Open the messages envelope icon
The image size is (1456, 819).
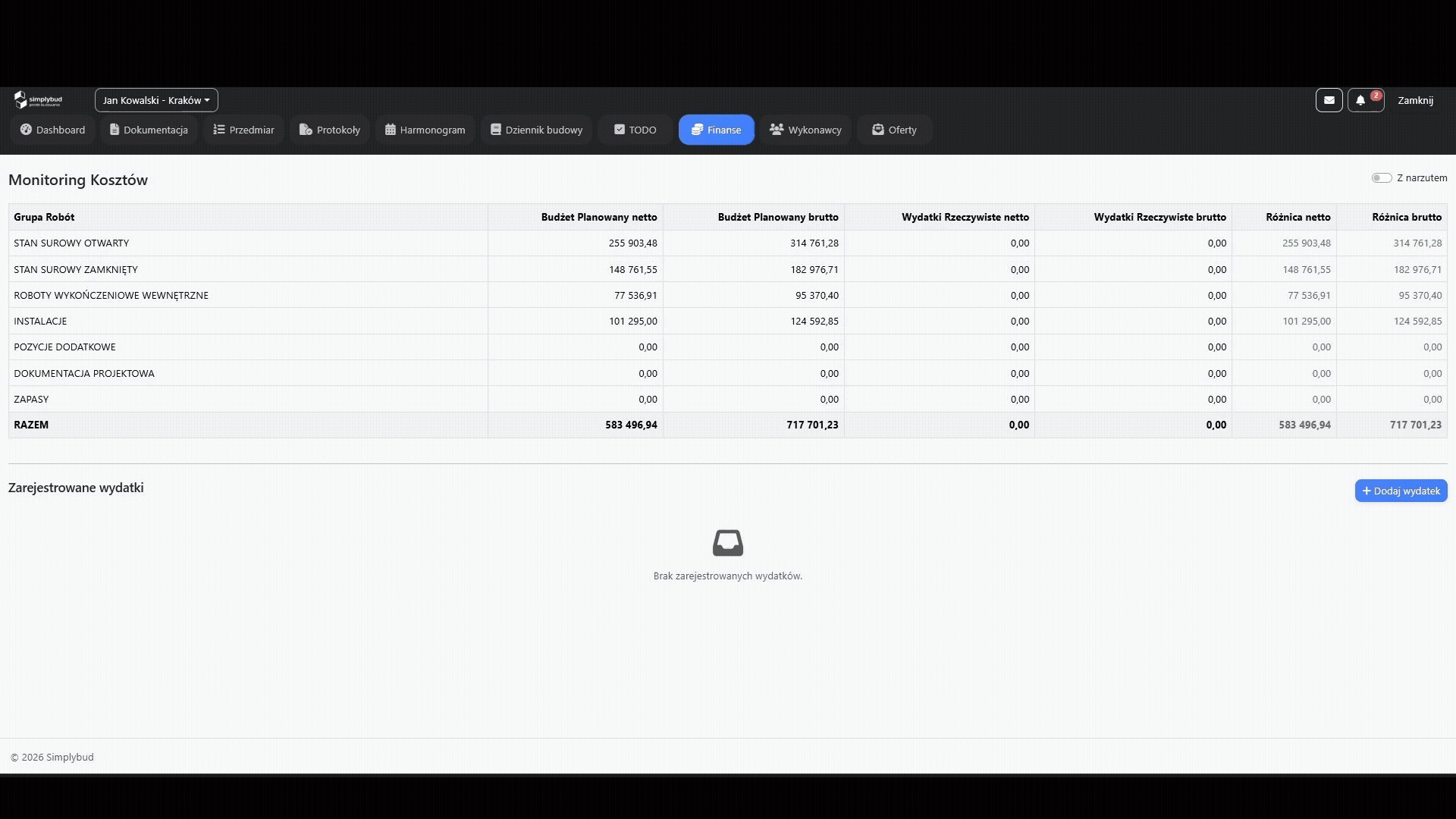pos(1329,100)
